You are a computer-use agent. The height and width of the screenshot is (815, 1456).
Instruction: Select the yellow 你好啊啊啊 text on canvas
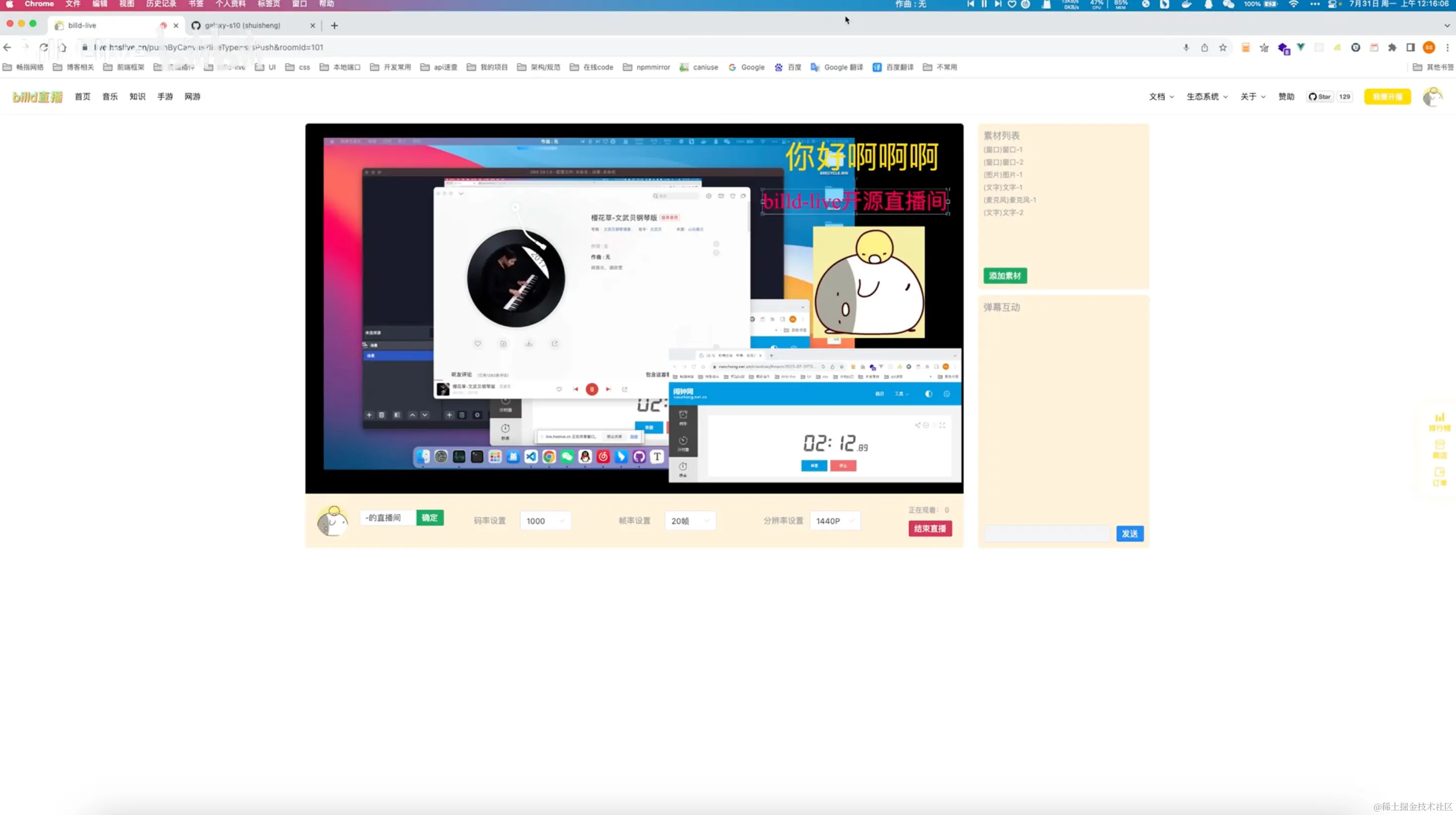862,157
